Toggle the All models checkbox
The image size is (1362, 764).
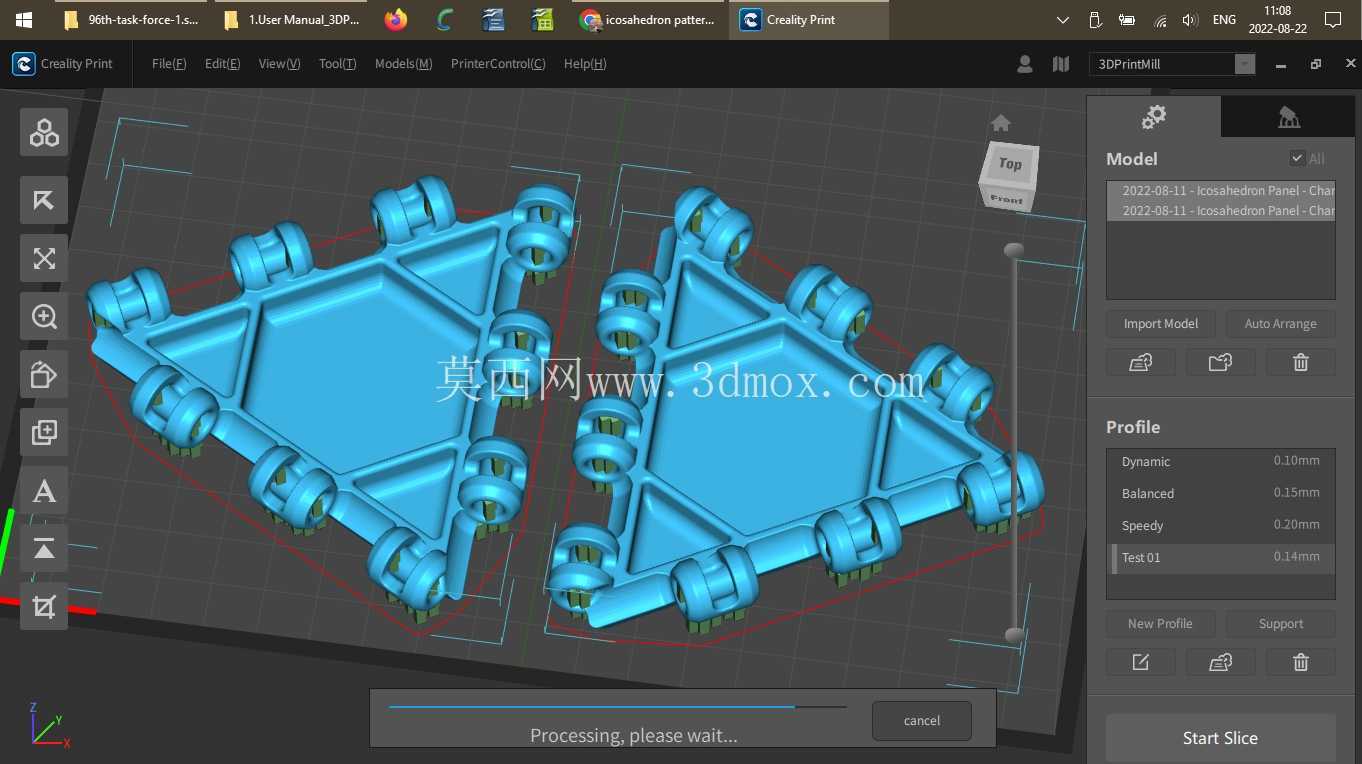tap(1297, 158)
